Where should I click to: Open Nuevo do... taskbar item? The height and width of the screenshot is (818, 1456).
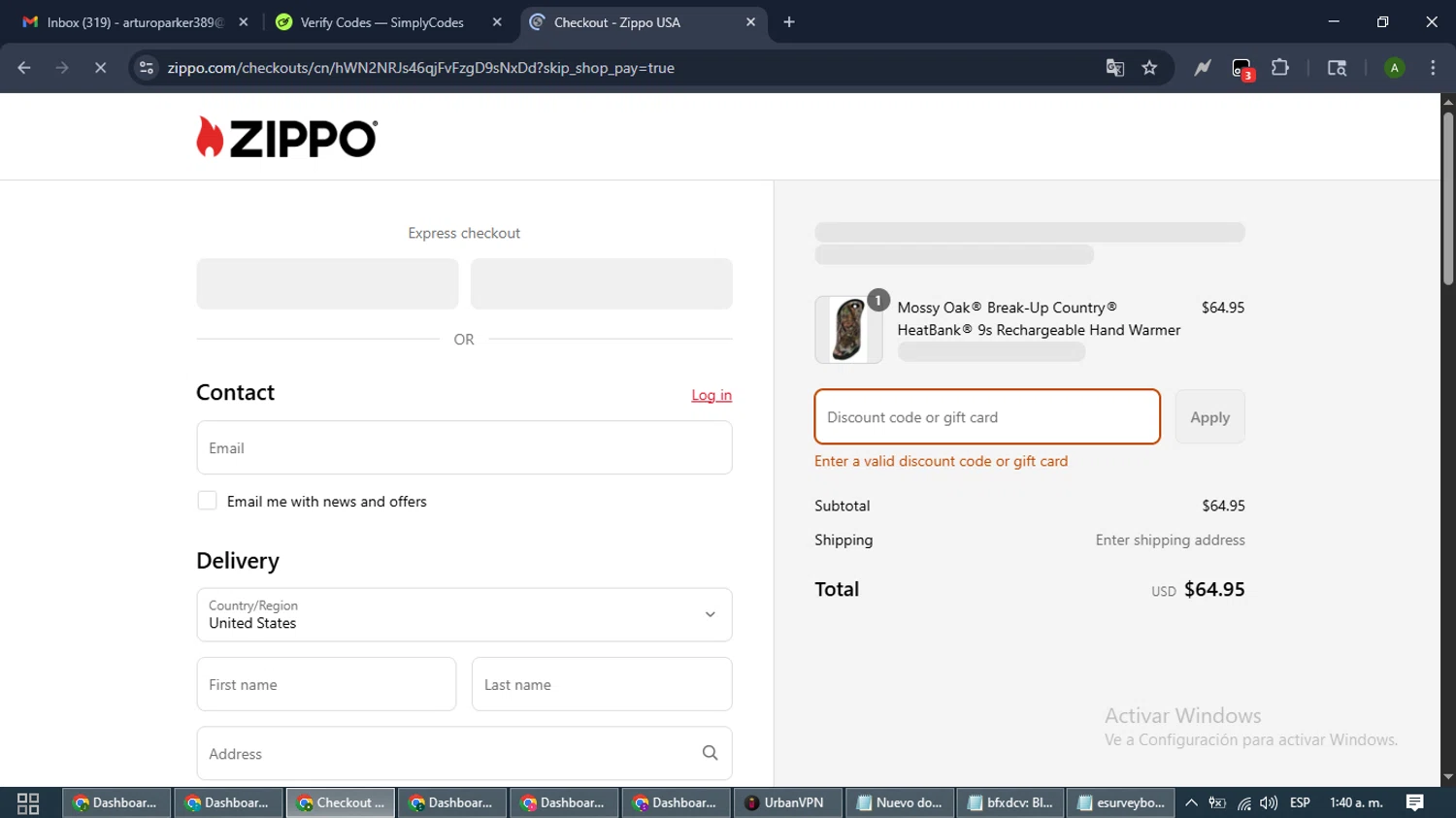point(899,802)
